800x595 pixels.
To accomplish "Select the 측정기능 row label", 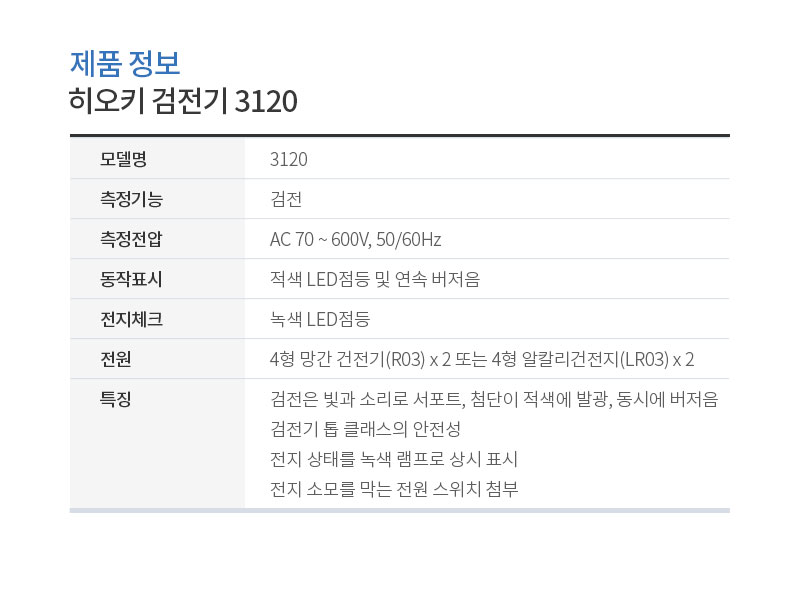I will pyautogui.click(x=131, y=199).
